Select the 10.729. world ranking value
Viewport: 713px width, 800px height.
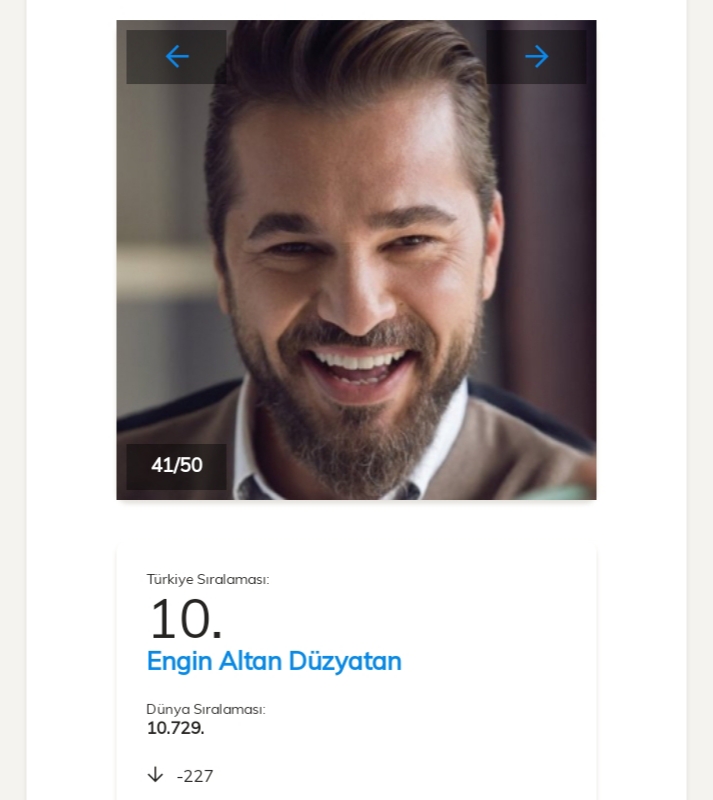[x=175, y=728]
